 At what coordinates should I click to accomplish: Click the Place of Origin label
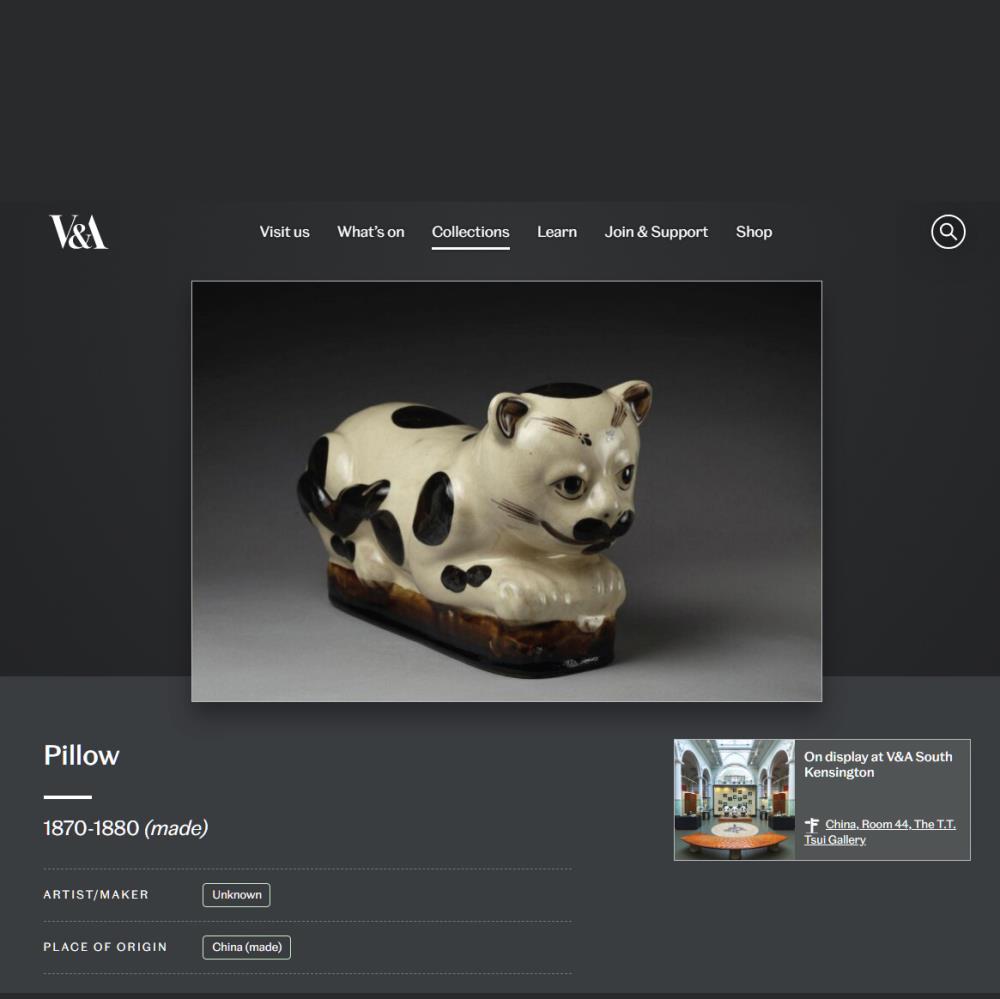(x=105, y=947)
